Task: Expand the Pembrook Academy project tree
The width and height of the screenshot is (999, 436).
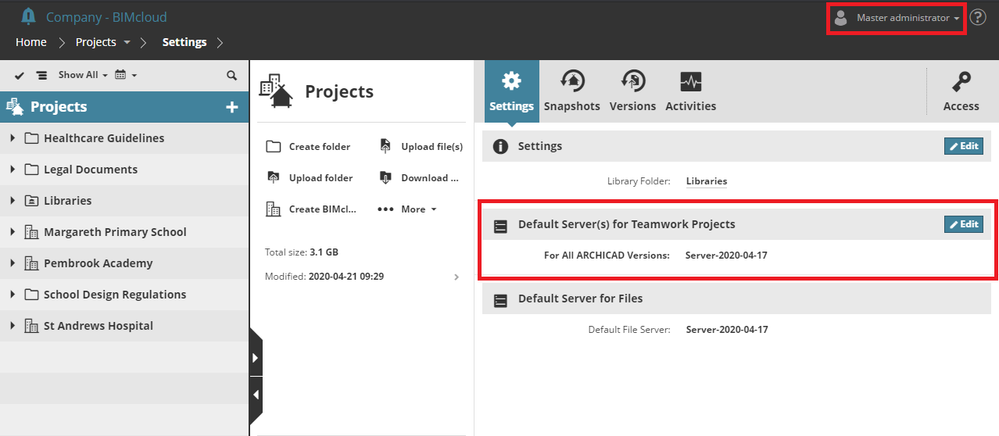Action: click(x=12, y=263)
